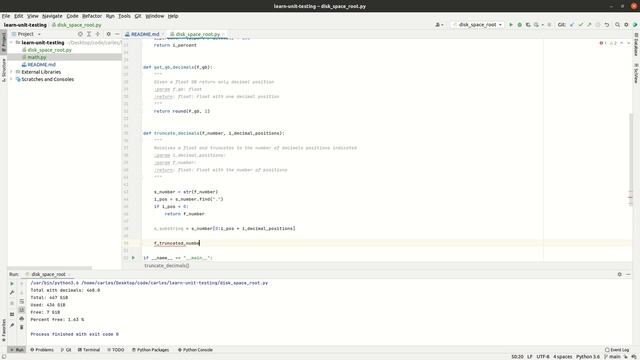Open the Python 3.6 interpreter selector

(x=588, y=357)
